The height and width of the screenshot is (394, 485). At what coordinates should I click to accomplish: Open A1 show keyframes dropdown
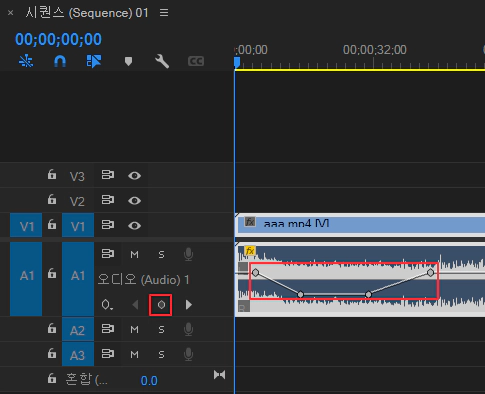point(107,305)
